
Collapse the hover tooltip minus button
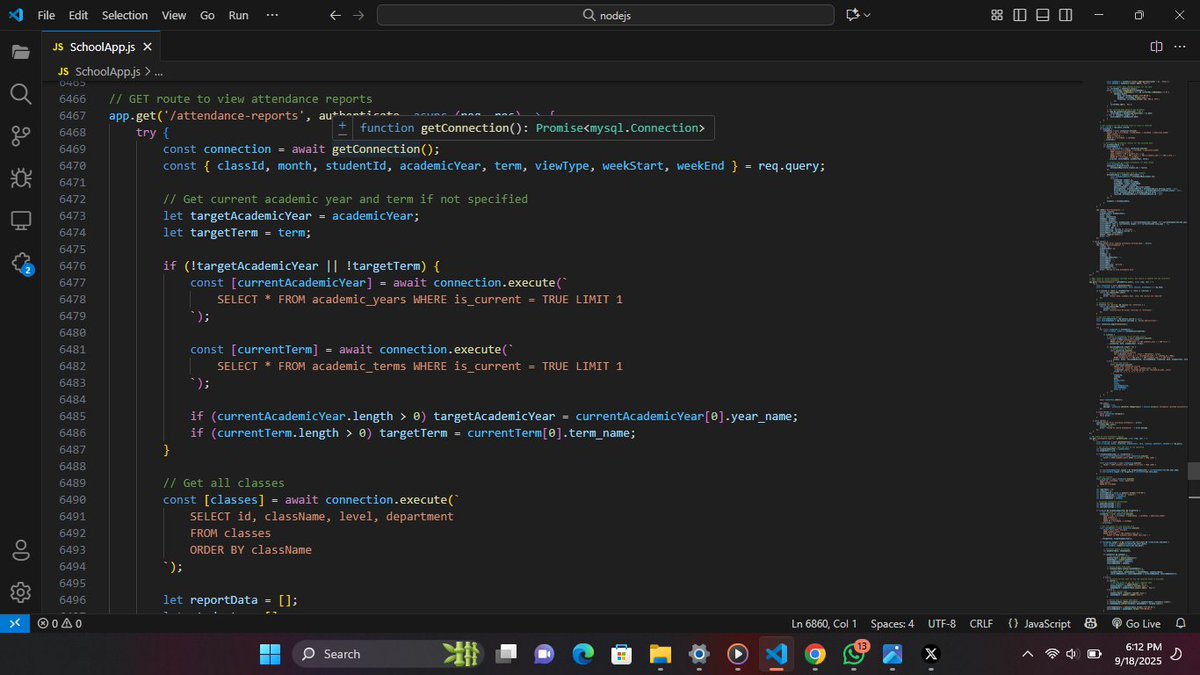342,133
